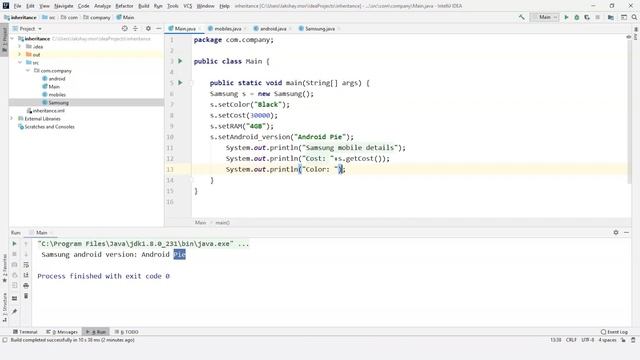Collapse the inheritance root node

point(12,39)
